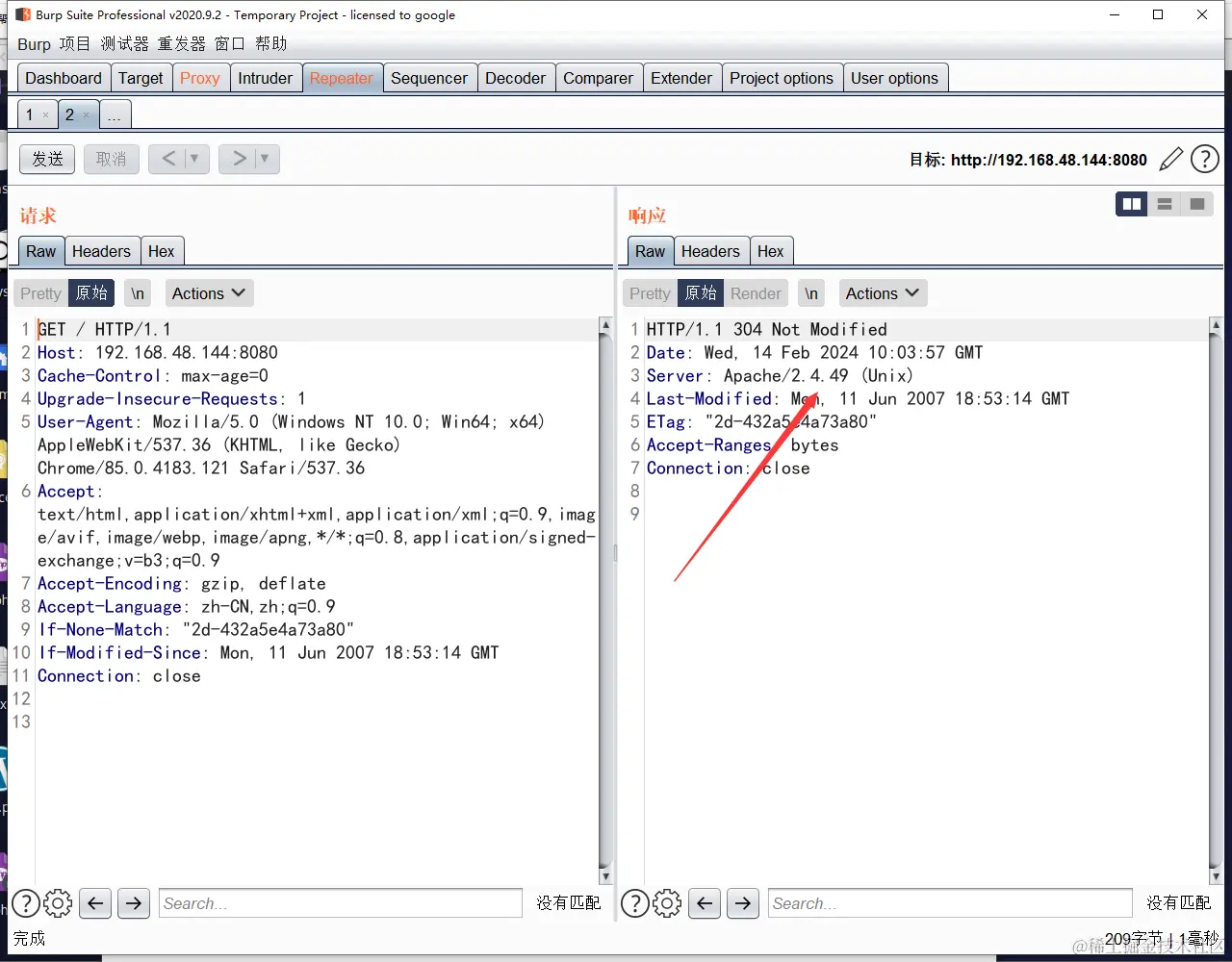This screenshot has height=962, width=1232.
Task: Select the side-by-side split layout icon
Action: click(1132, 204)
